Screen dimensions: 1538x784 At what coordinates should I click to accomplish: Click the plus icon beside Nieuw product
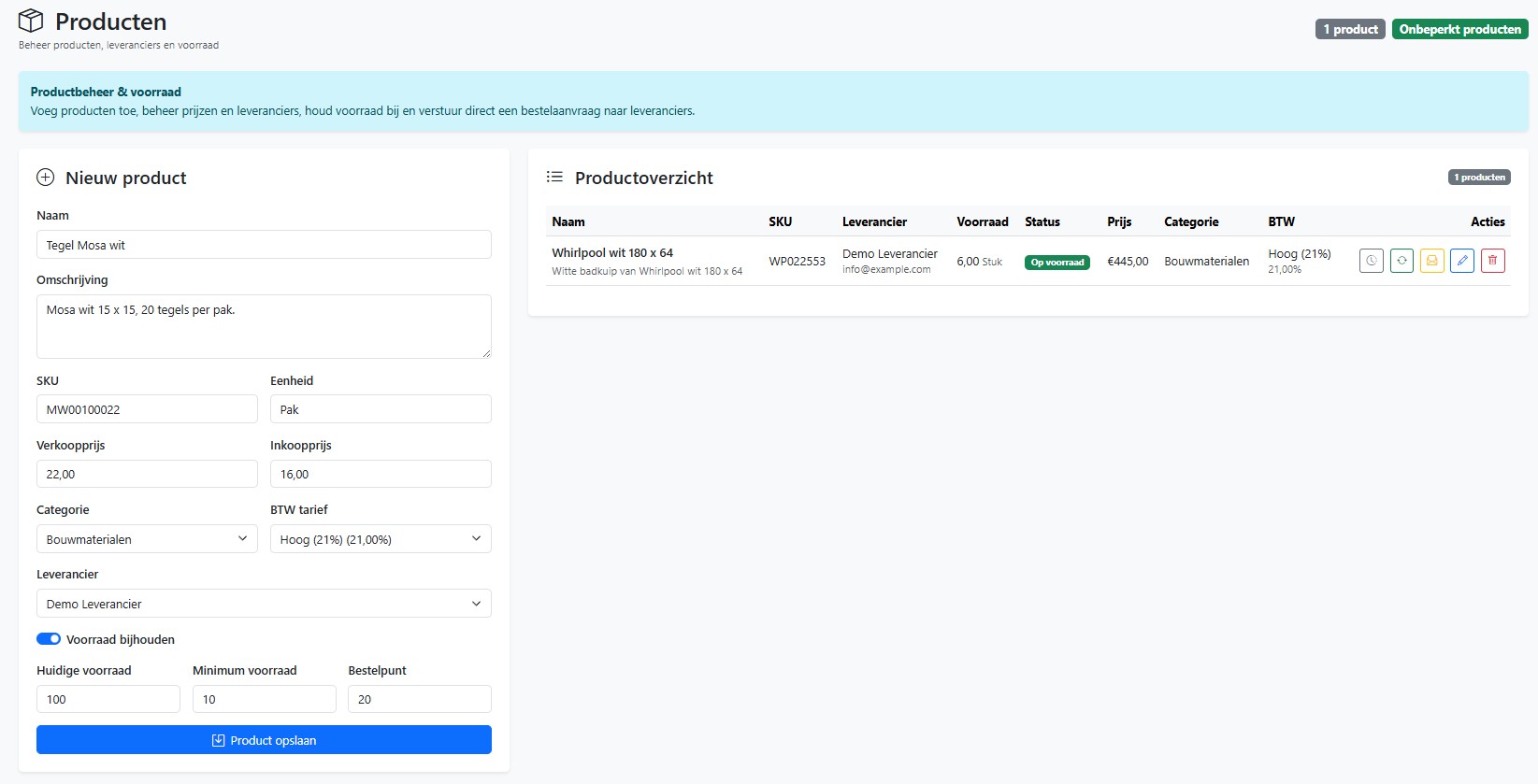coord(45,177)
